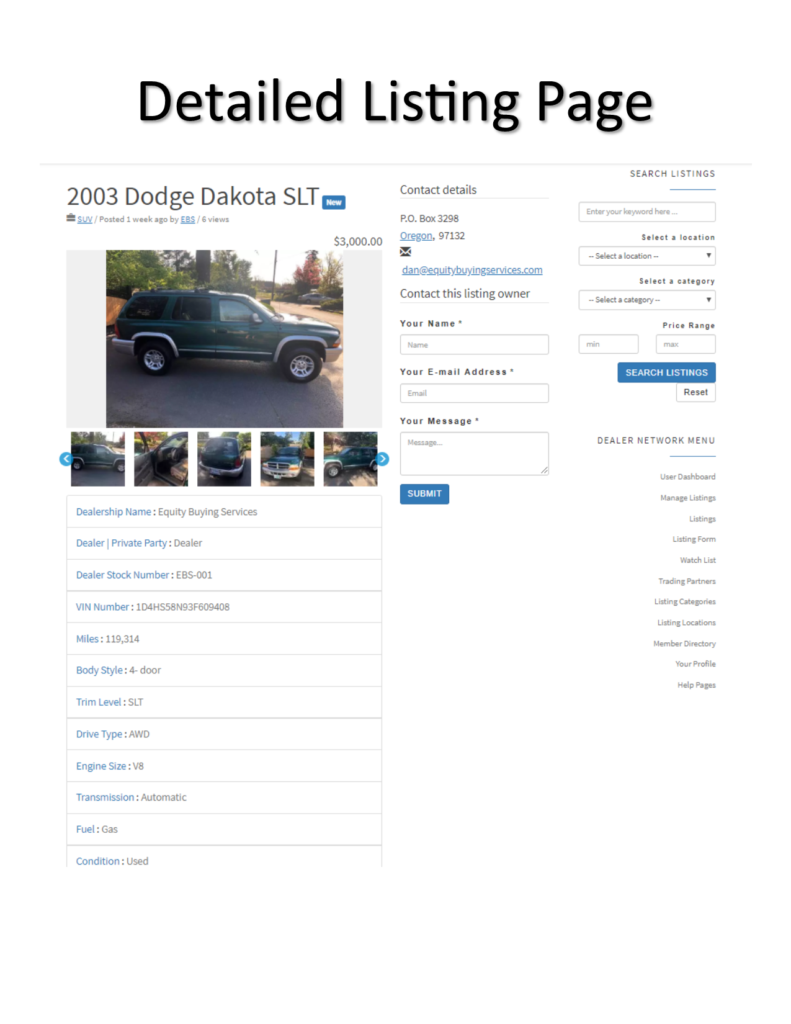Focus the Your Name input field
The width and height of the screenshot is (791, 1024).
(x=474, y=345)
